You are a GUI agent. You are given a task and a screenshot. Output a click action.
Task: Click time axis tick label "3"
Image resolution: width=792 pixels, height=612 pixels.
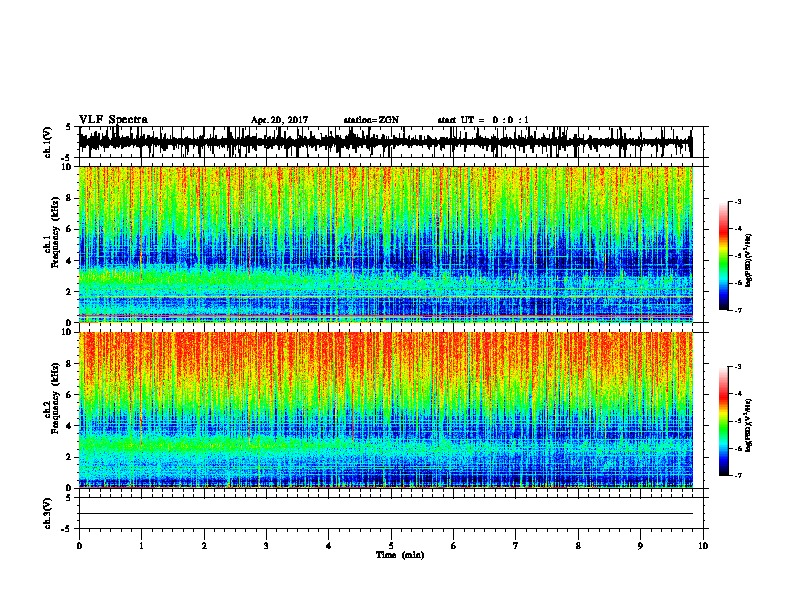(266, 546)
